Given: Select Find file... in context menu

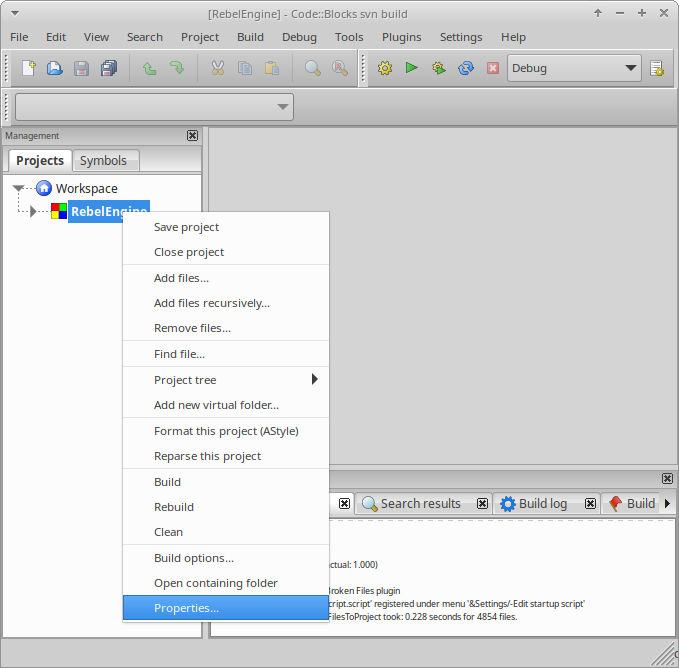Looking at the screenshot, I should pos(226,354).
